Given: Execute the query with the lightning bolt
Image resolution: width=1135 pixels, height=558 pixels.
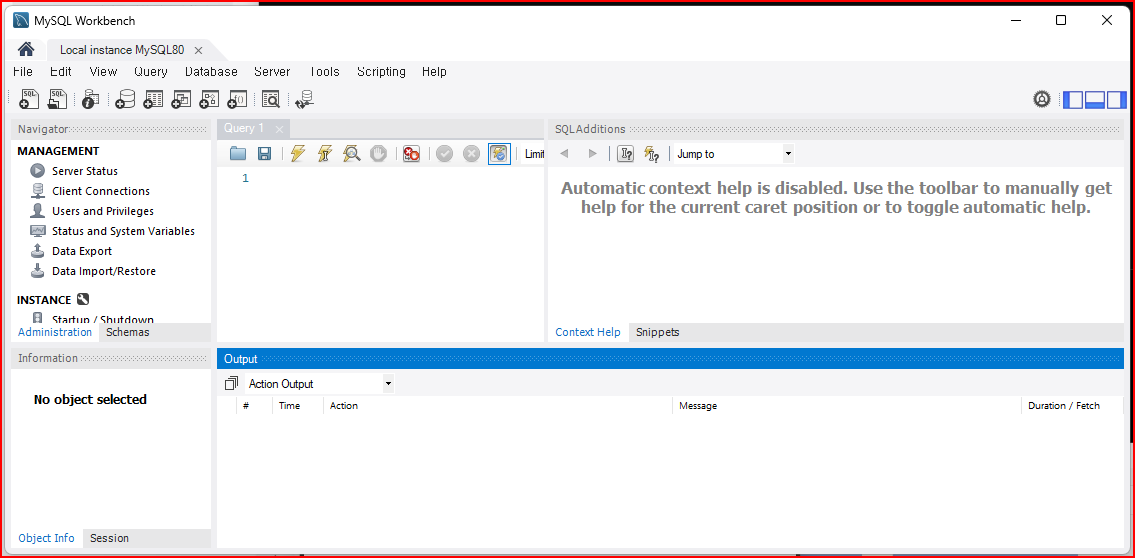Looking at the screenshot, I should pyautogui.click(x=298, y=153).
